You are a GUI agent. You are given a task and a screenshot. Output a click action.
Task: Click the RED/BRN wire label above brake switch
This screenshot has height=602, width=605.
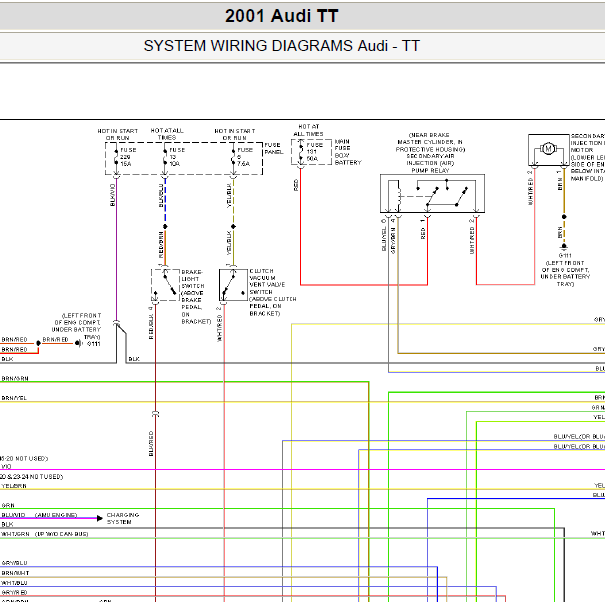[x=161, y=245]
